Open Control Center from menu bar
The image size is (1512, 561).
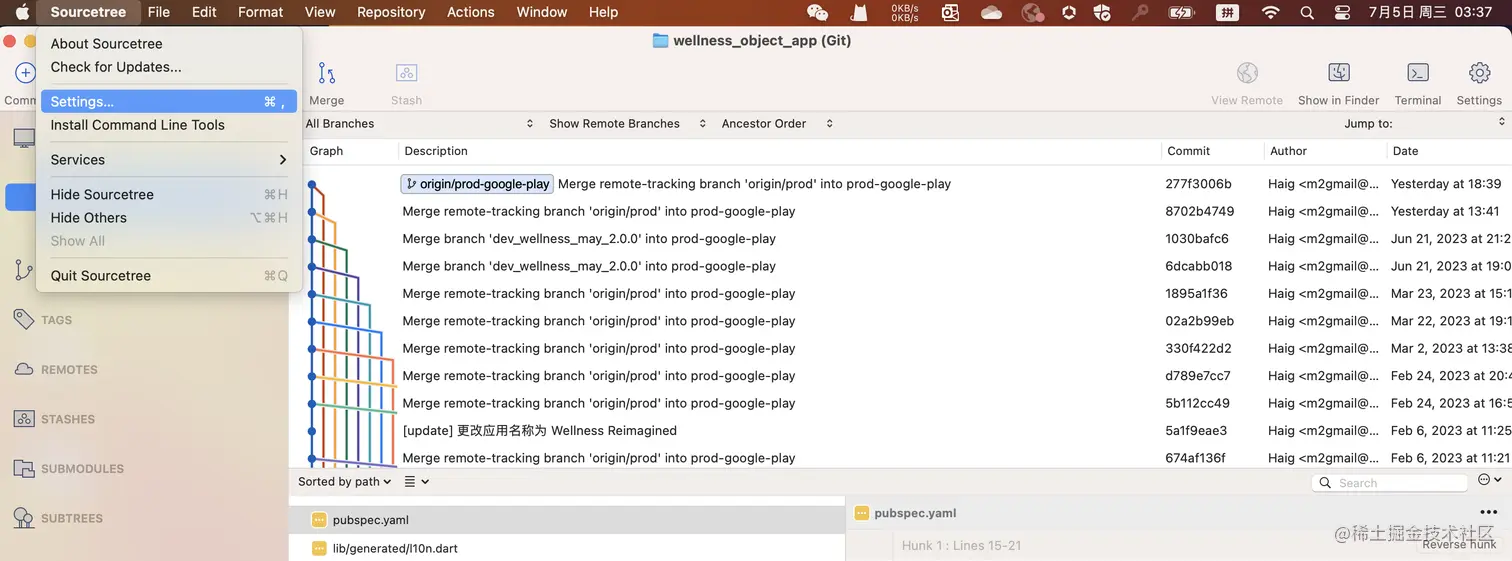pos(1341,12)
